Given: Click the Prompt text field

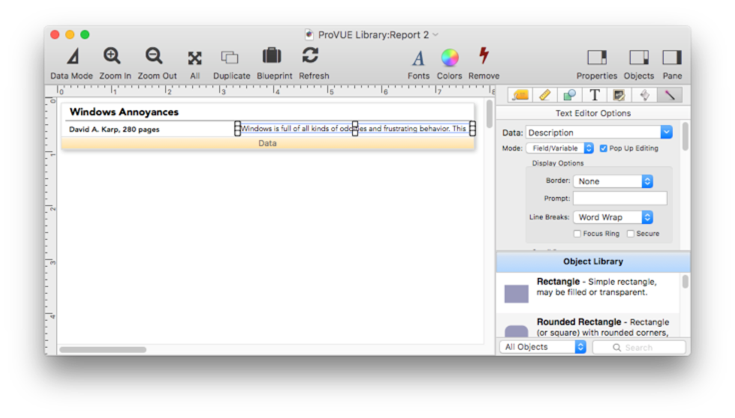Looking at the screenshot, I should [x=619, y=199].
